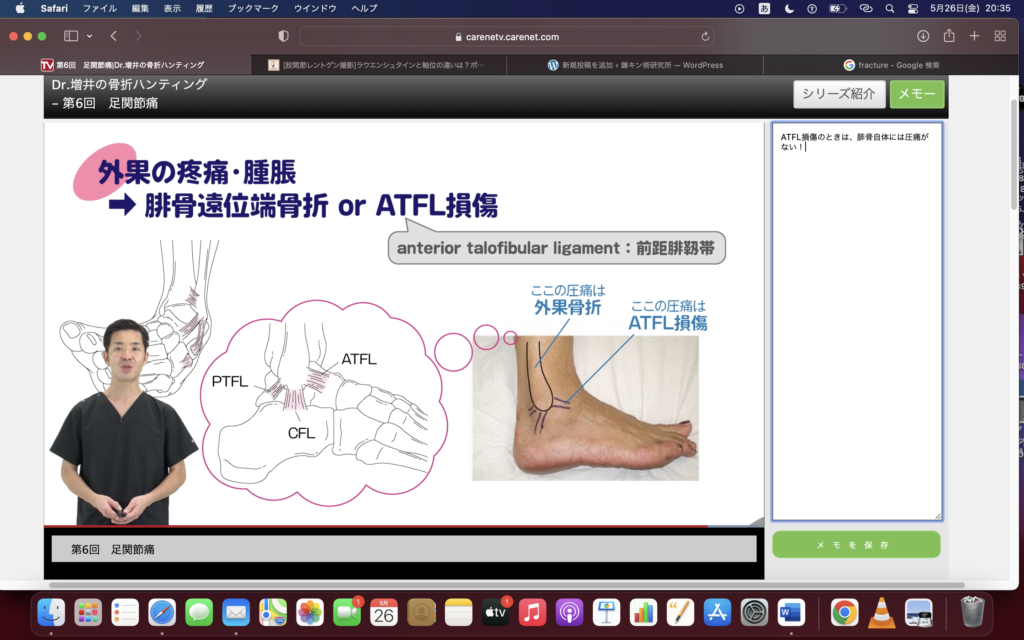This screenshot has height=640, width=1024.
Task: Open the Safari downloads list
Action: [923, 36]
